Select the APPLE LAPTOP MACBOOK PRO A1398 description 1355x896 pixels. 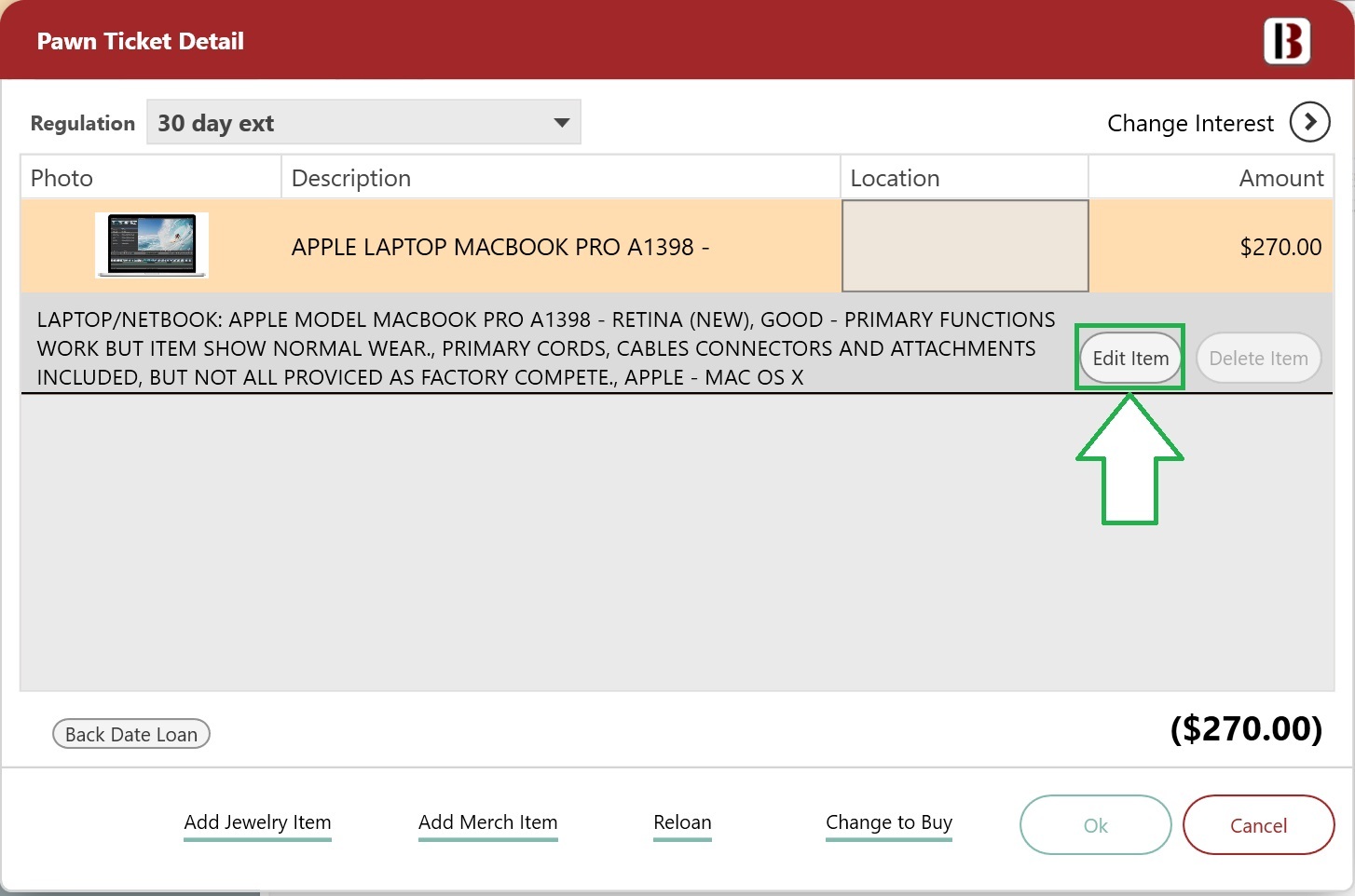coord(500,247)
